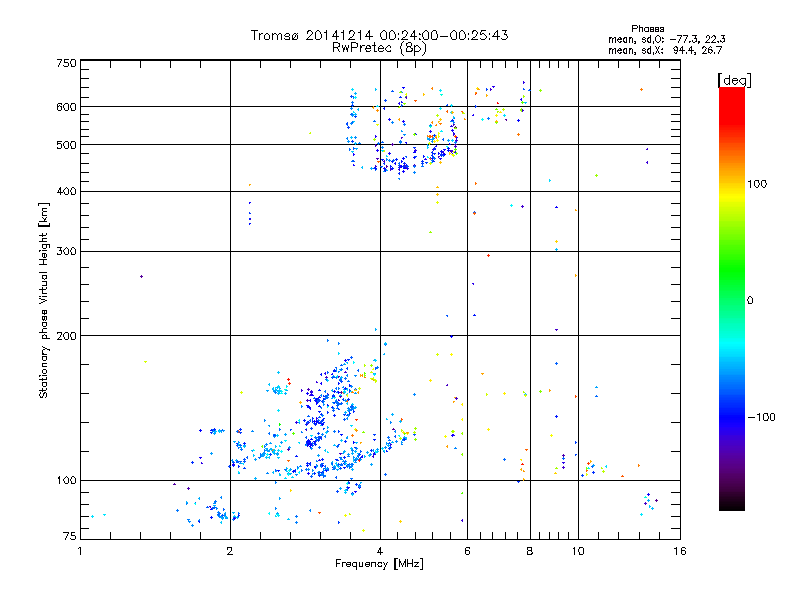Click the y-axis tick label '75'

70,536
